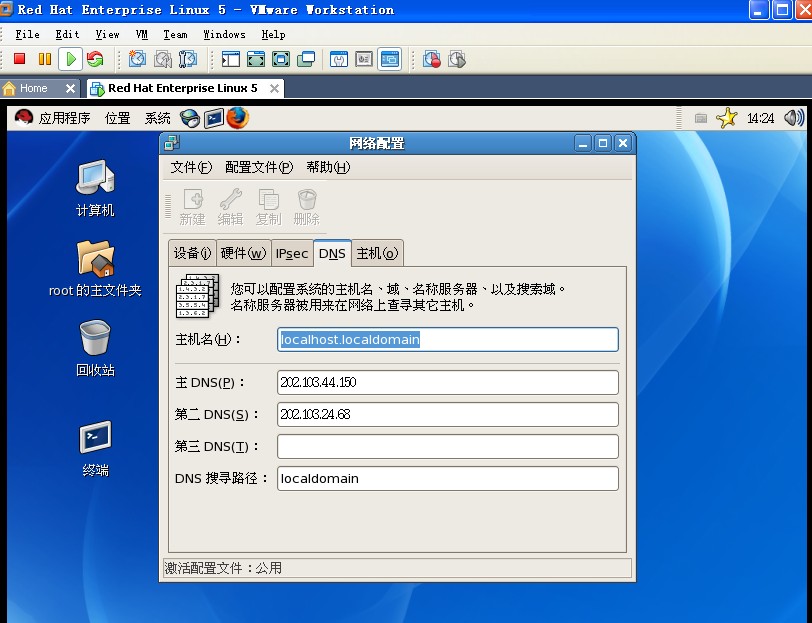Open the Team menu
Screen dimensions: 812x623
[175, 35]
